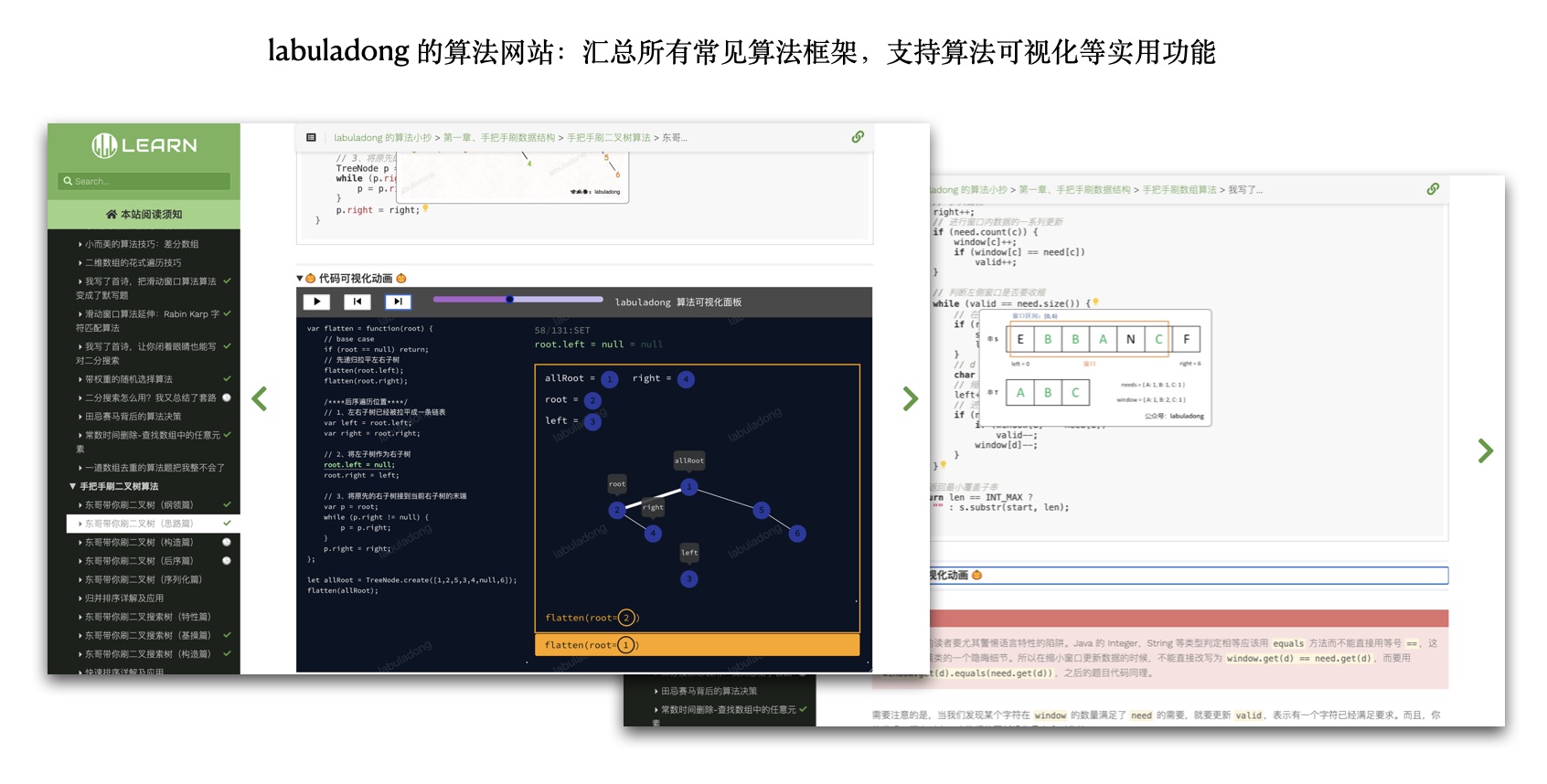
Task: Open 手把手刷数组算法 breadcrumb in right window
Action: click(1179, 190)
